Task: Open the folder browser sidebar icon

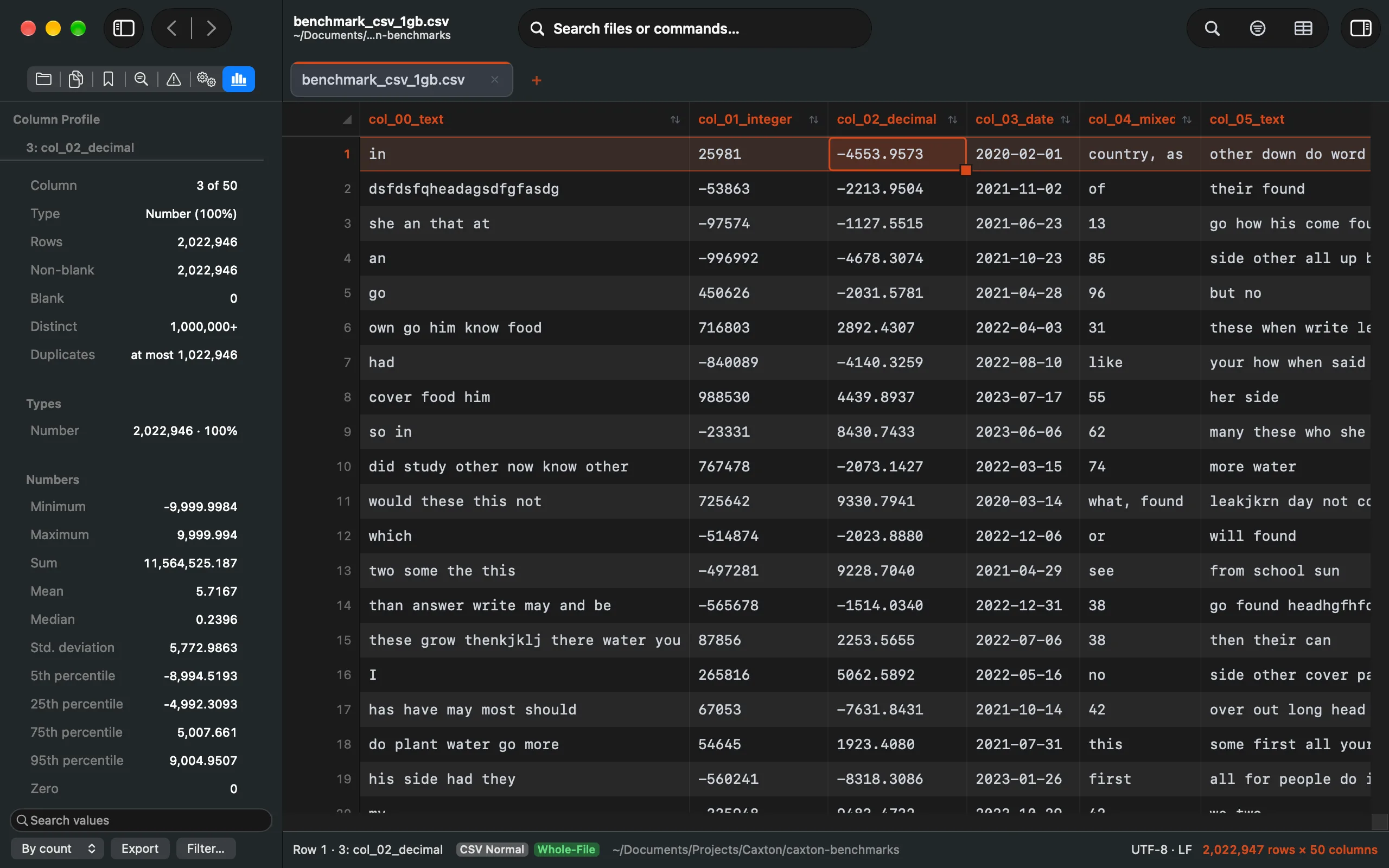Action: (x=43, y=79)
